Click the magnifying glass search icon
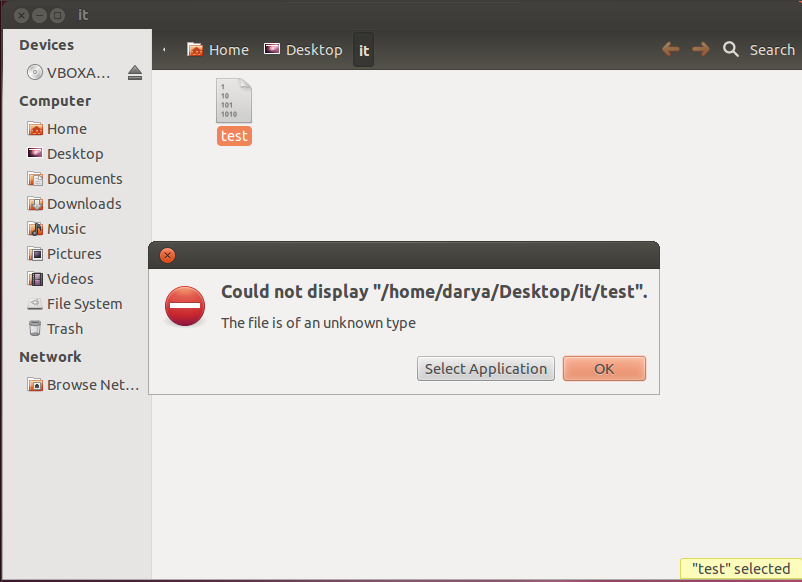802x582 pixels. (730, 49)
